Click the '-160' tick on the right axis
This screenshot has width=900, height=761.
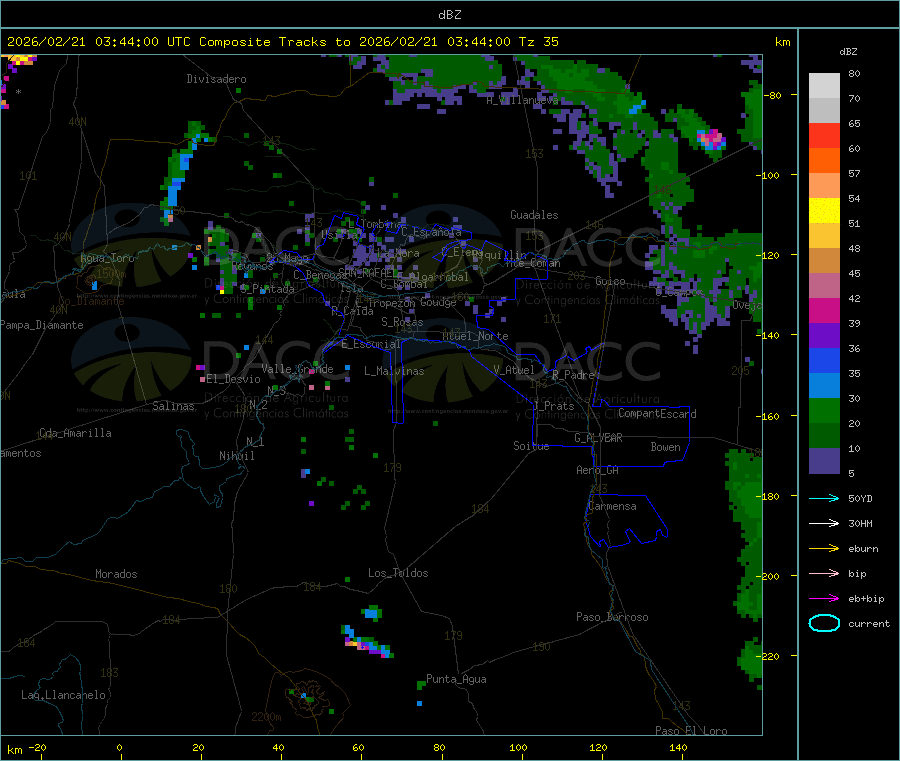click(x=768, y=416)
